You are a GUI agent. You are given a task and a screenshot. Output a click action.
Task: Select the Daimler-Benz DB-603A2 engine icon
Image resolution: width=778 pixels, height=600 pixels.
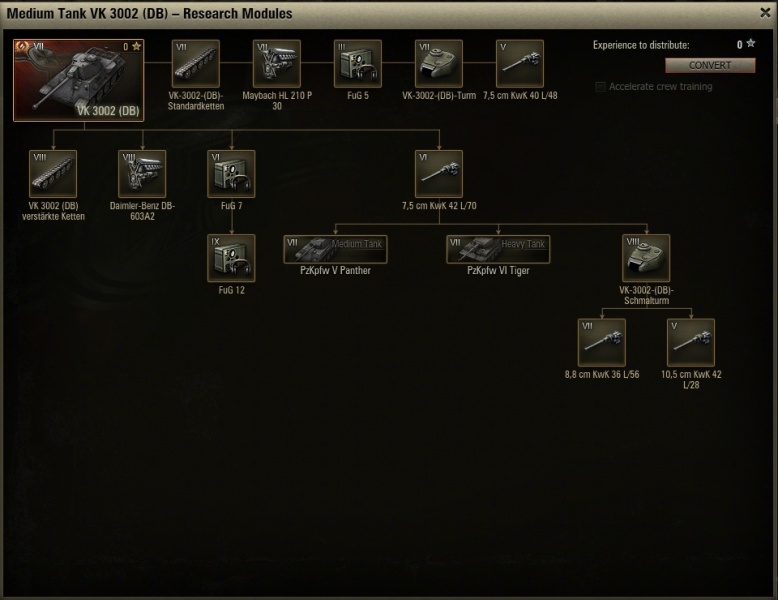tap(142, 174)
